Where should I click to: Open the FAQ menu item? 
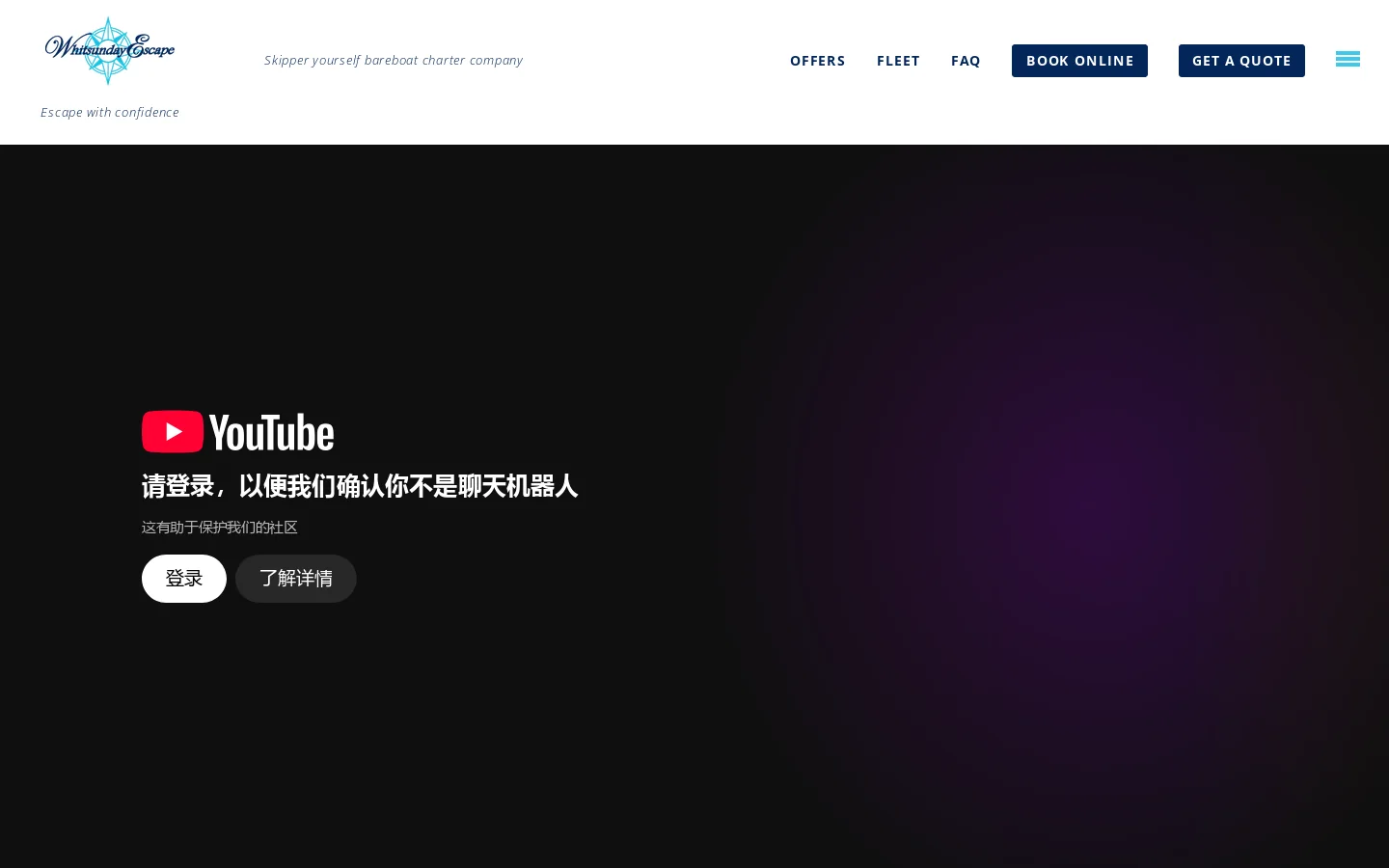(x=966, y=61)
